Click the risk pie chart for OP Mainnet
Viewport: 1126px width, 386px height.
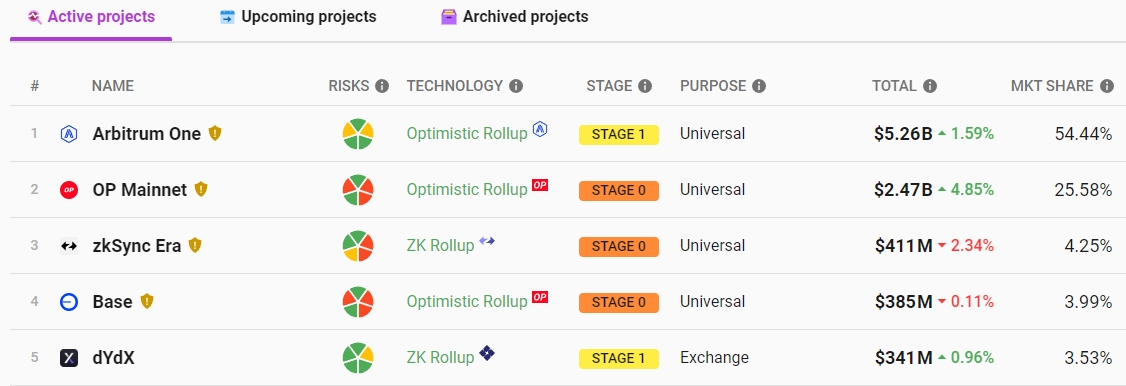coord(358,190)
